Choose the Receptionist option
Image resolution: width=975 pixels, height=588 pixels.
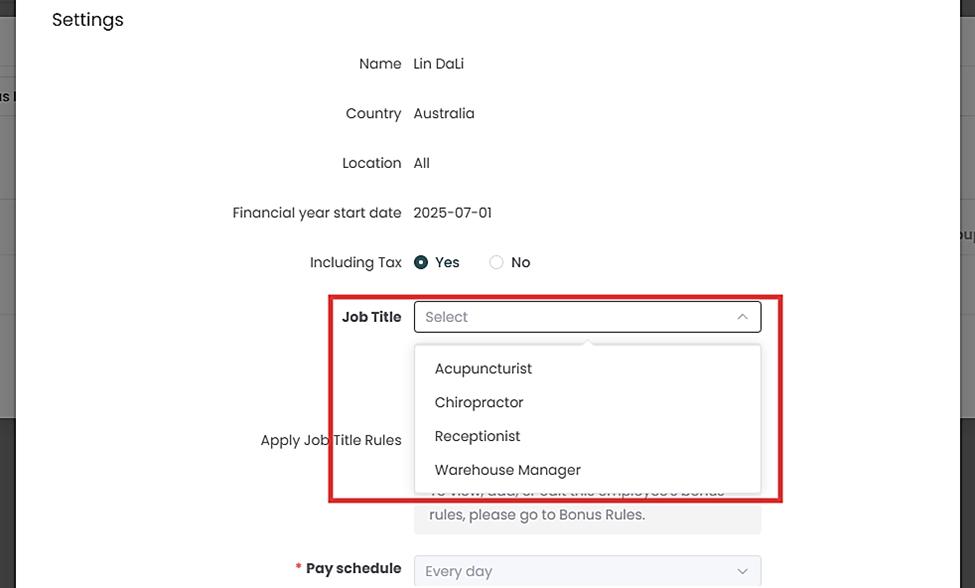coord(477,437)
